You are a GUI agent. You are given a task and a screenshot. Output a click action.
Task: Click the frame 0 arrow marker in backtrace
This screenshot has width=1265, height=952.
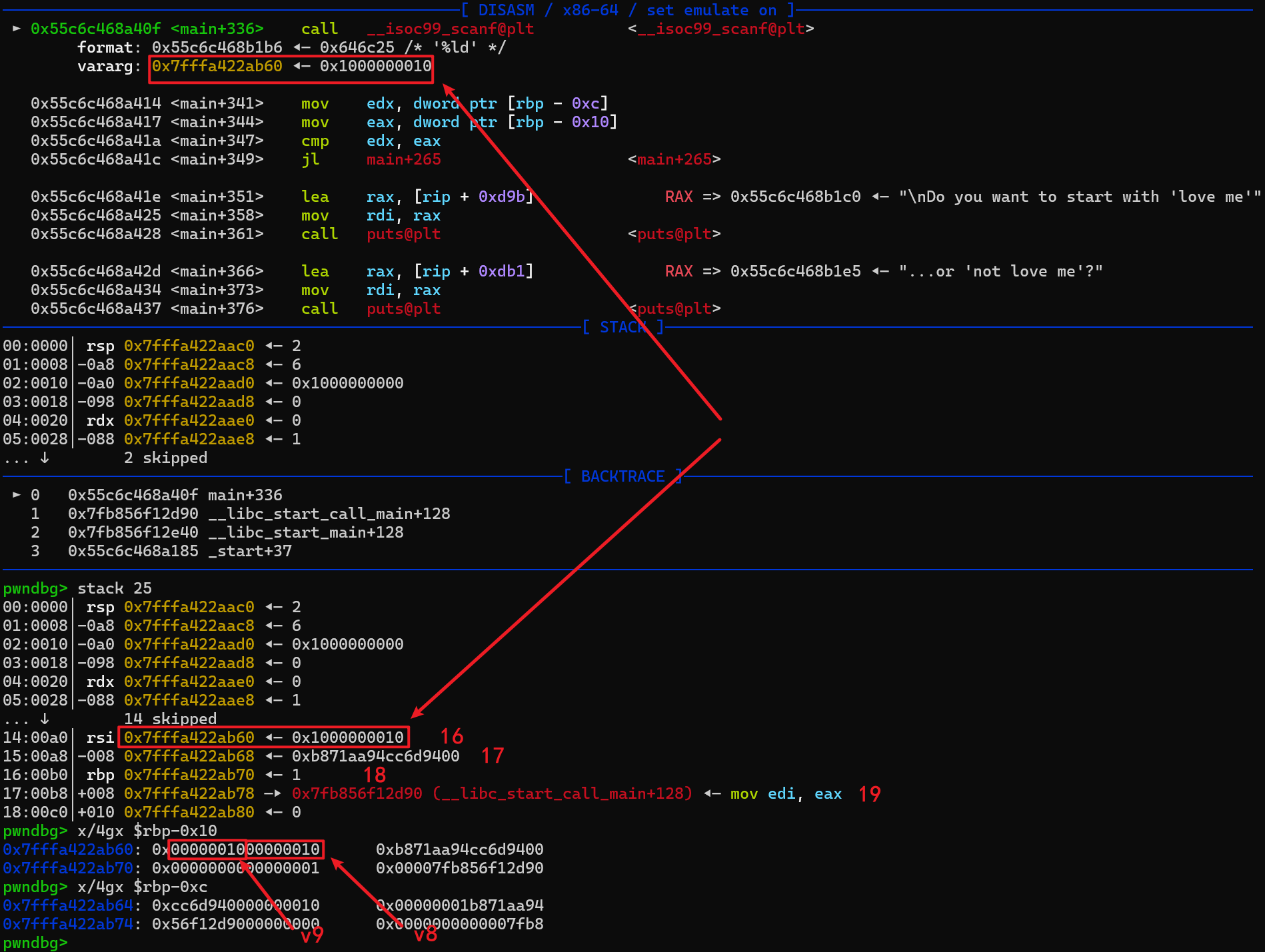click(x=17, y=495)
